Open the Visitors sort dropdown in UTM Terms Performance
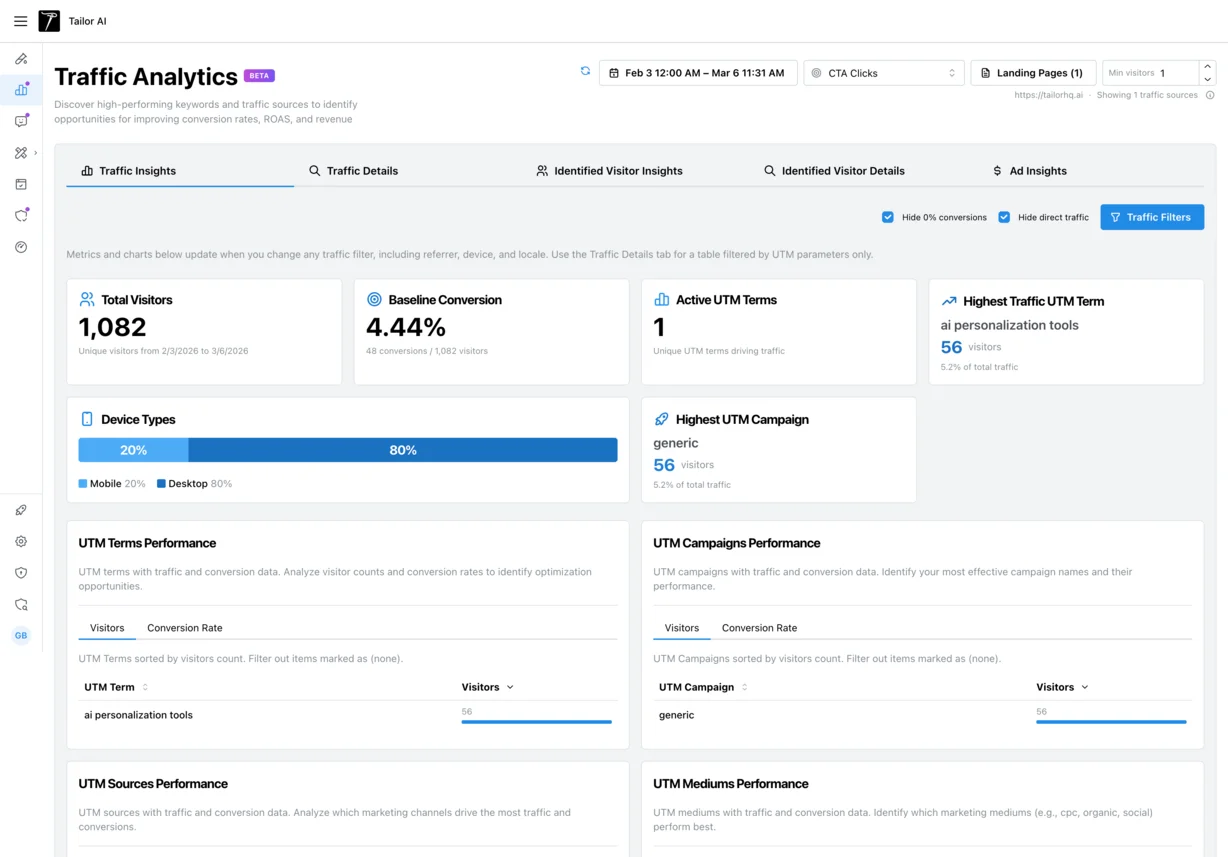 coord(487,687)
